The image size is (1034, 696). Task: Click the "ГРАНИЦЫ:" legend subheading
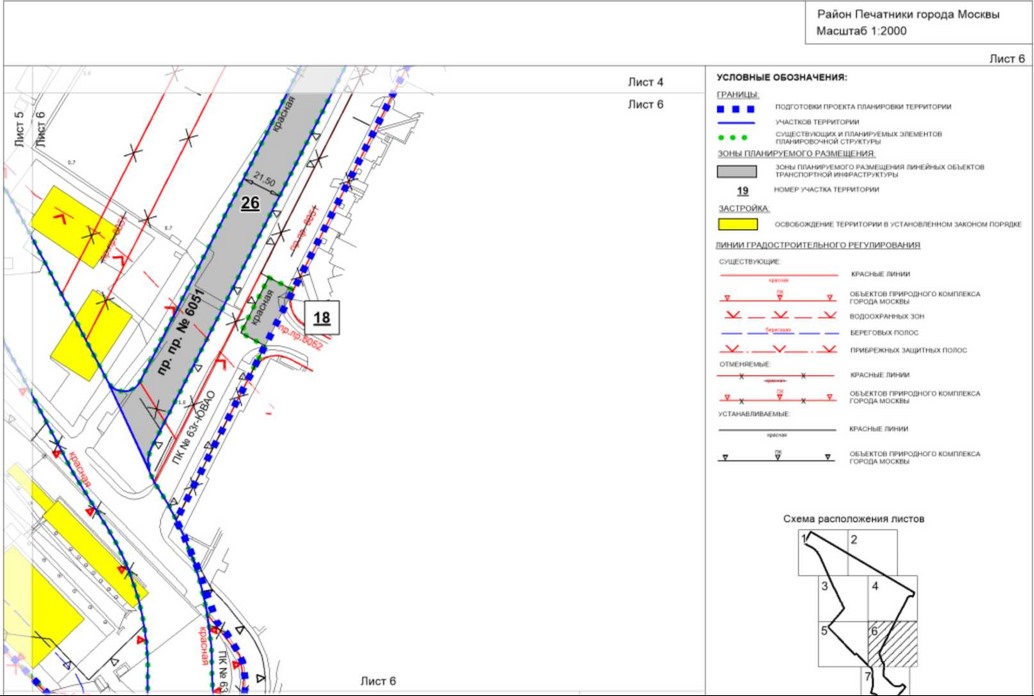click(x=738, y=95)
